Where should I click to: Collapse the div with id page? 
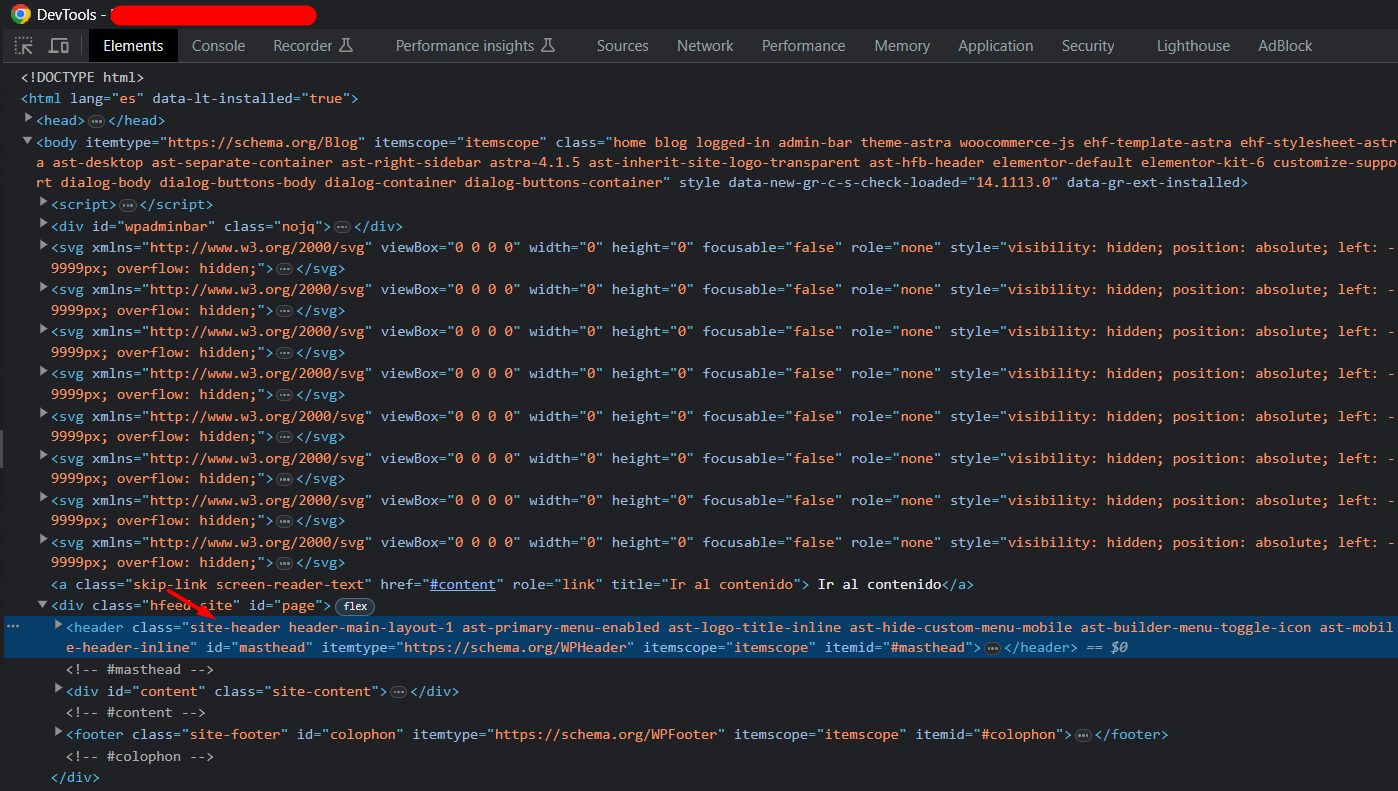[x=43, y=605]
